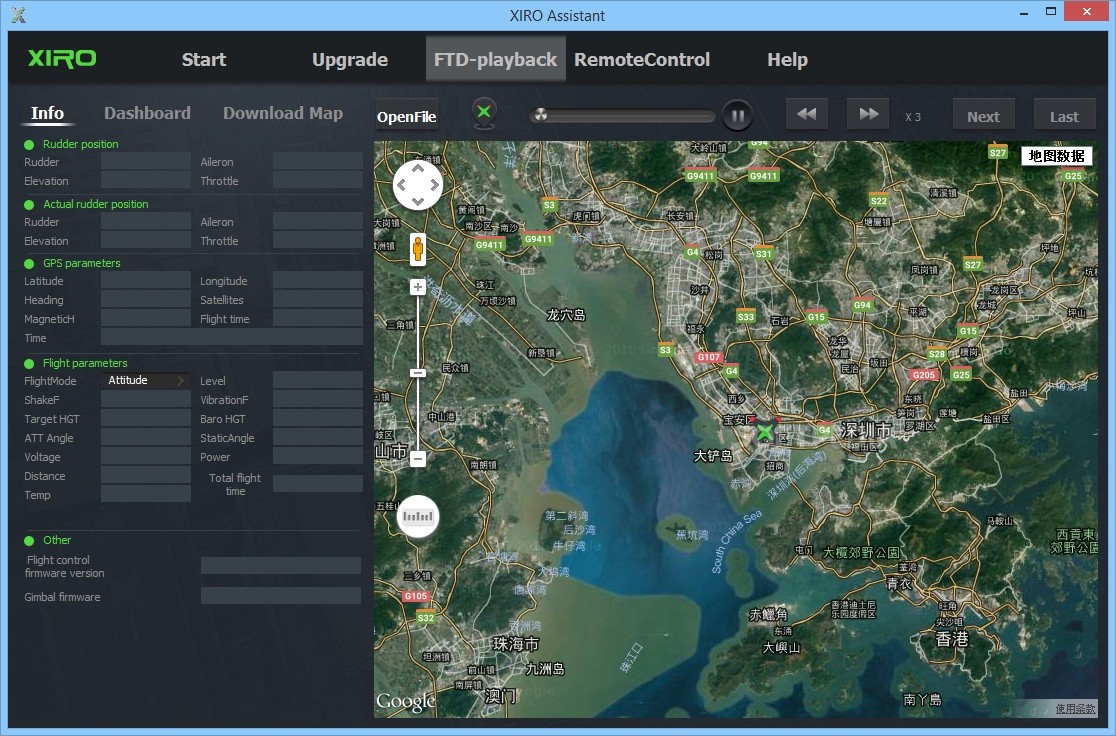Switch to the Info sub-tab

[x=47, y=113]
